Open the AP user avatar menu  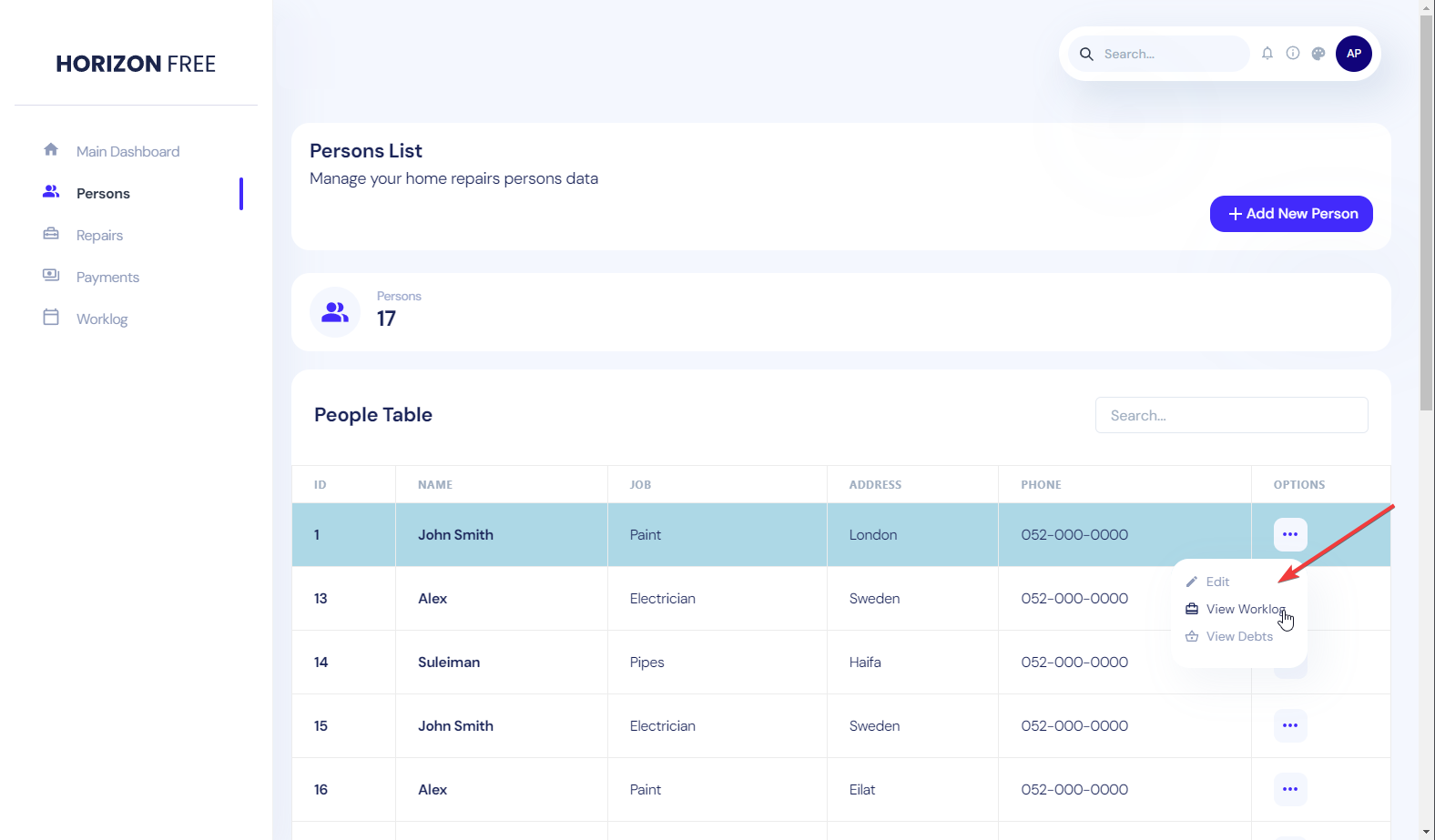pyautogui.click(x=1354, y=54)
